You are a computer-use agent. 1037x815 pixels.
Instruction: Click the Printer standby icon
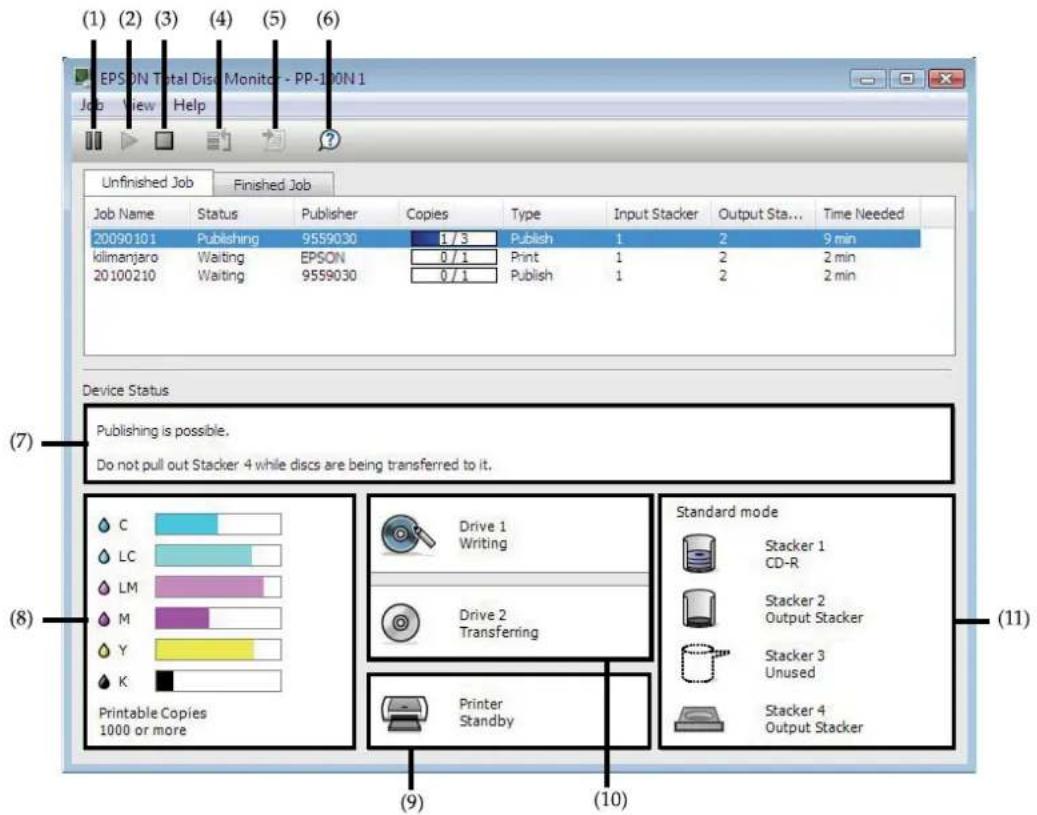pos(404,713)
